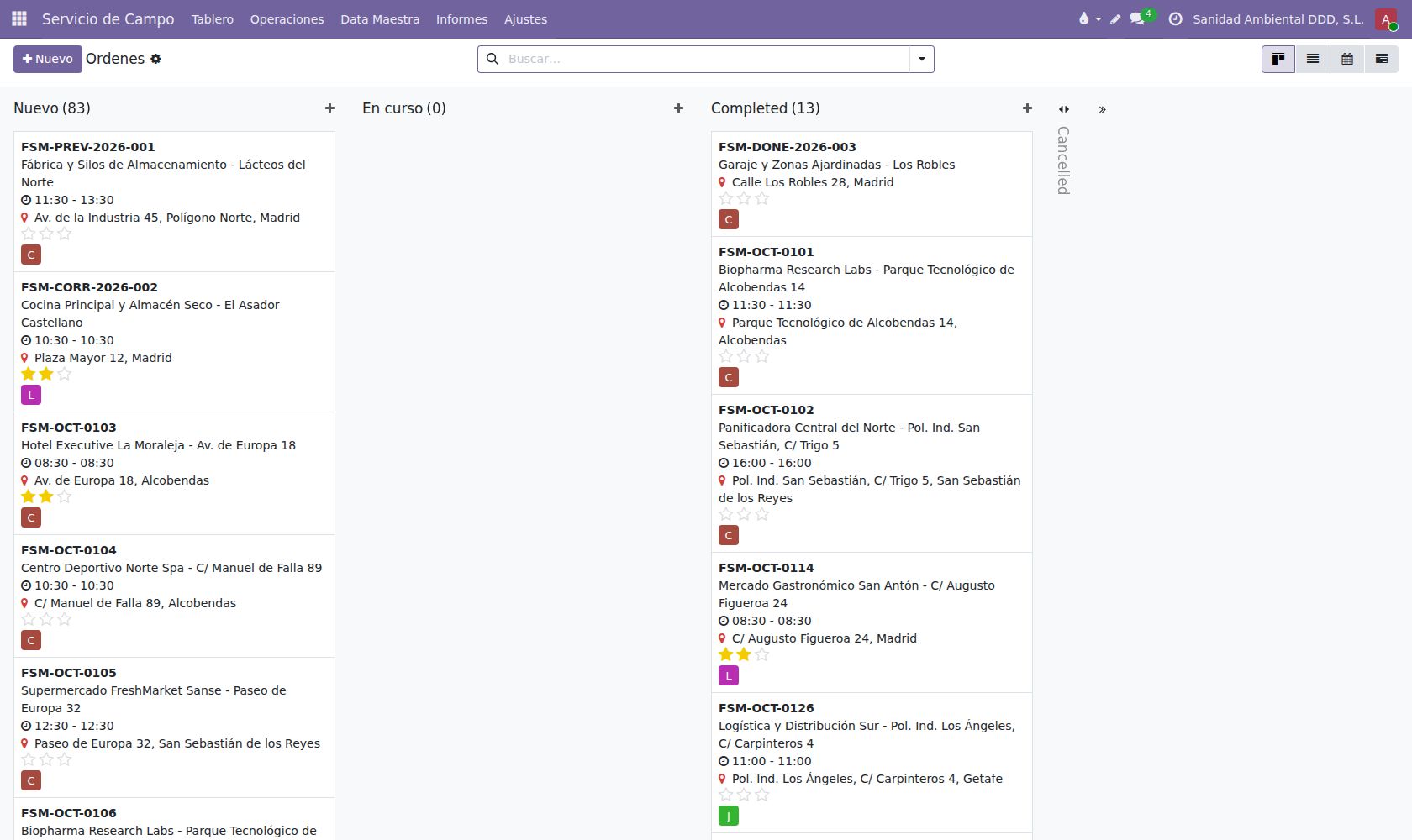Click the Nuevo button

(48, 59)
